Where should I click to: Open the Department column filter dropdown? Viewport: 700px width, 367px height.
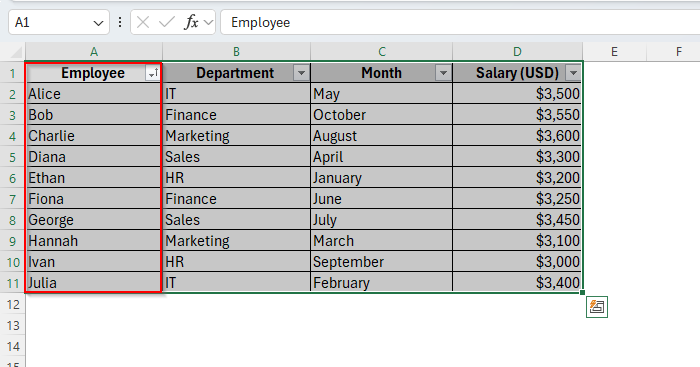pos(301,73)
